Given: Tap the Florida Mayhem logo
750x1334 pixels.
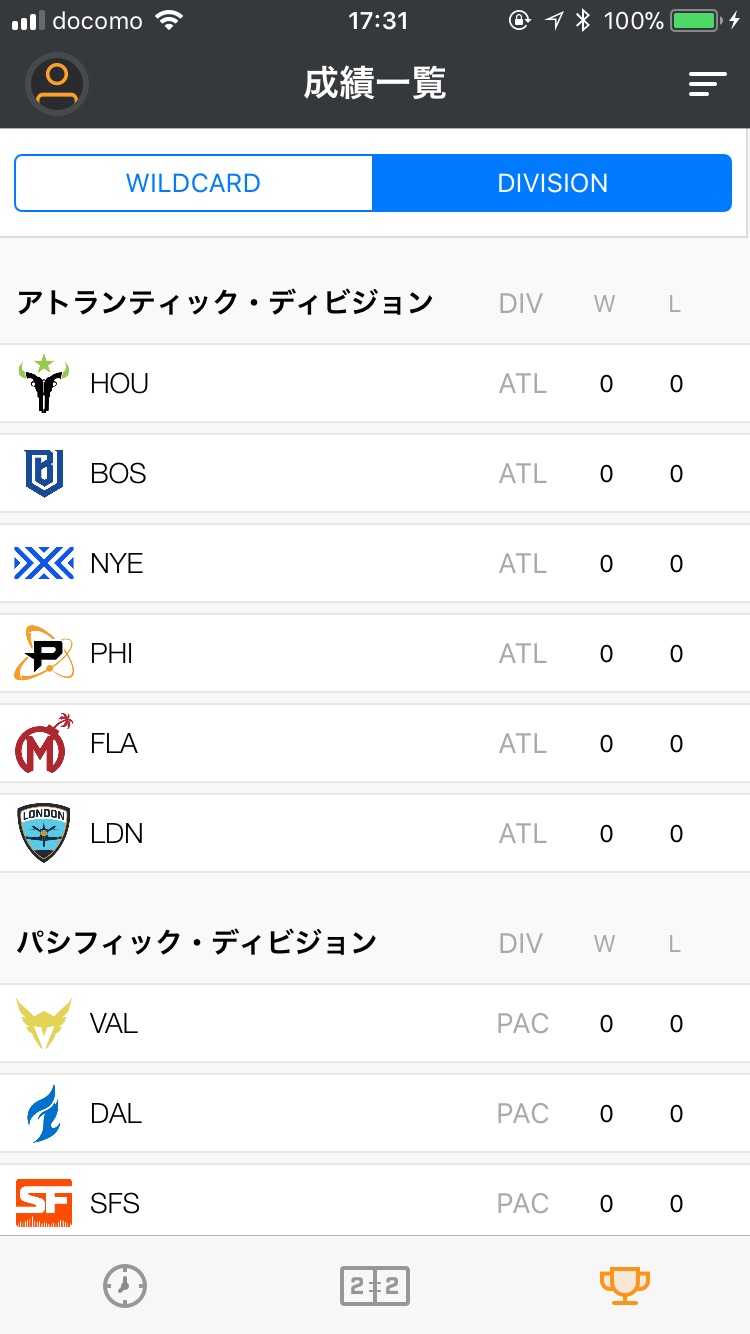Looking at the screenshot, I should tap(44, 743).
